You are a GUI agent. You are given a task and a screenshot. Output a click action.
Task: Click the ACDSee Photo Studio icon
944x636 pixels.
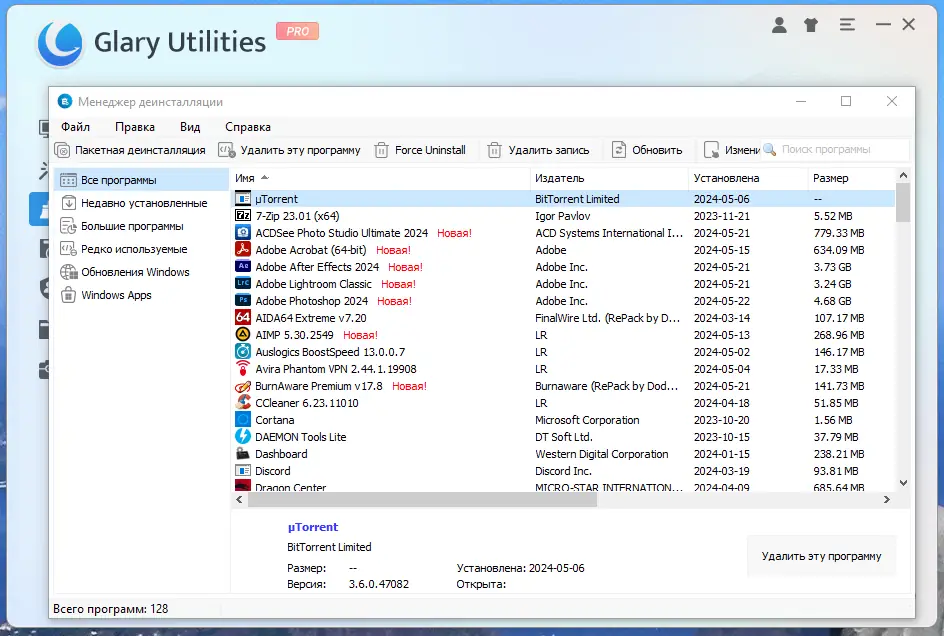coord(243,232)
